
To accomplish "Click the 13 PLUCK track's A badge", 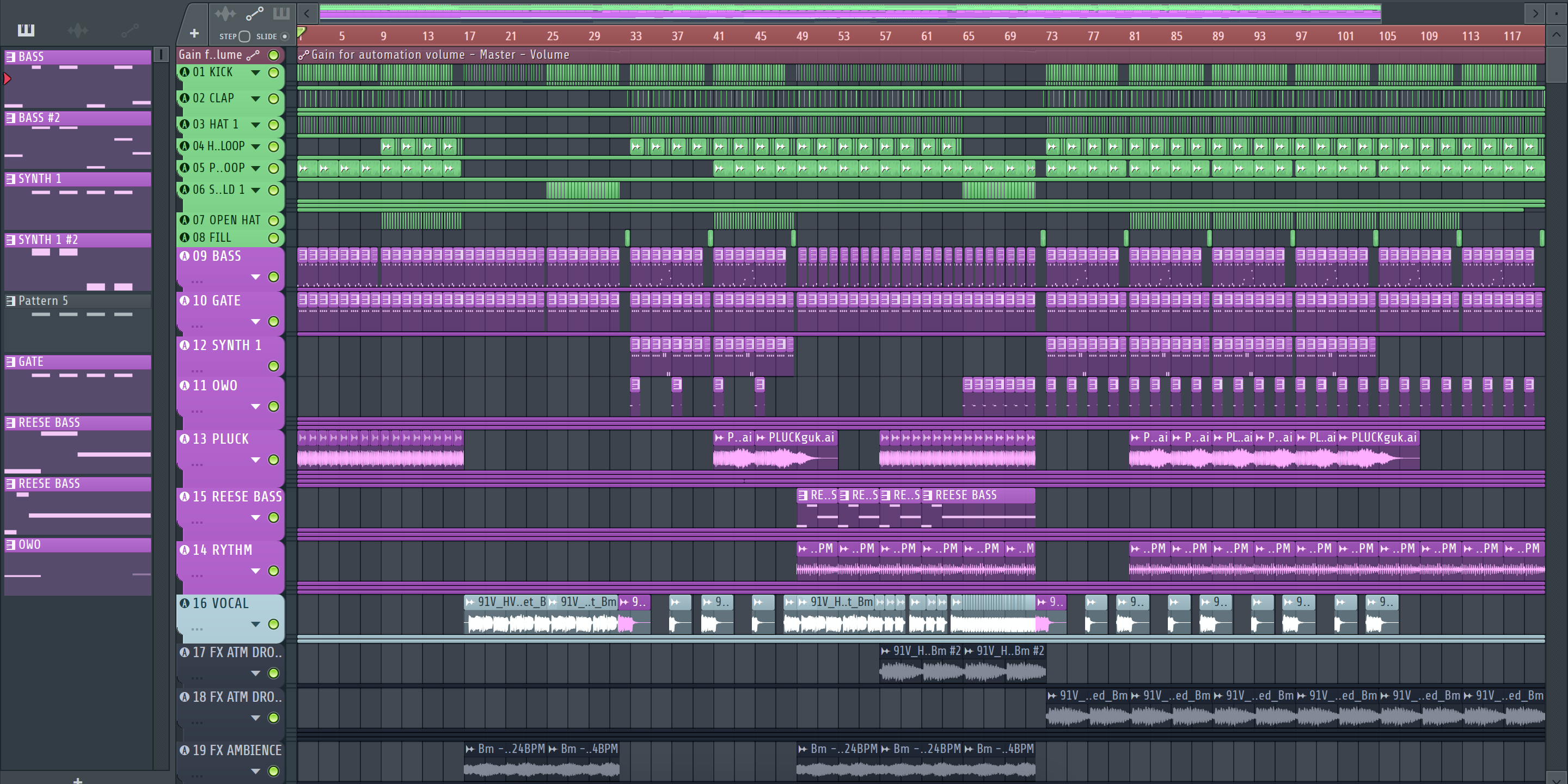I will tap(185, 438).
